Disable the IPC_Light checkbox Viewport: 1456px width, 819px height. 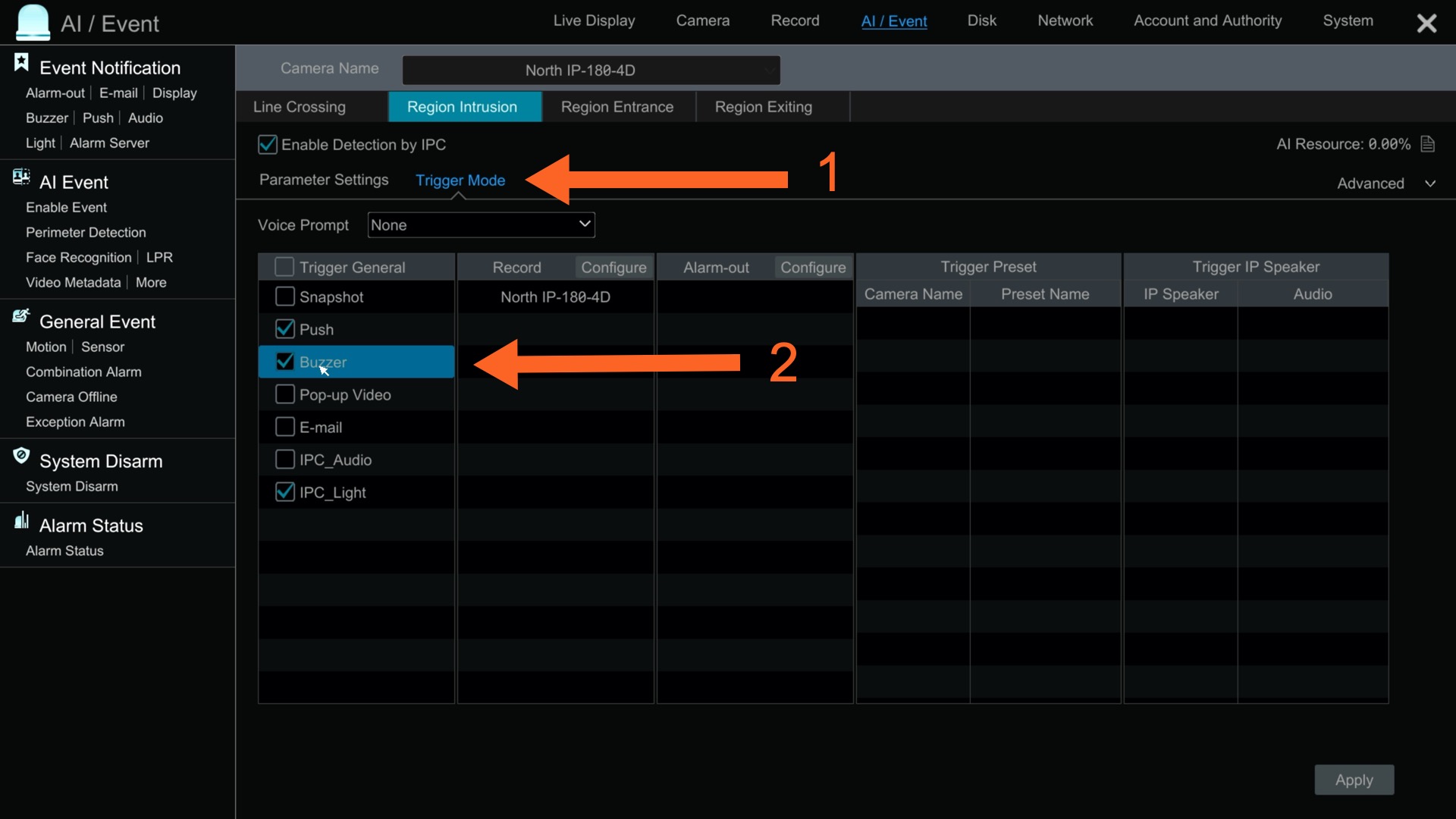click(285, 492)
